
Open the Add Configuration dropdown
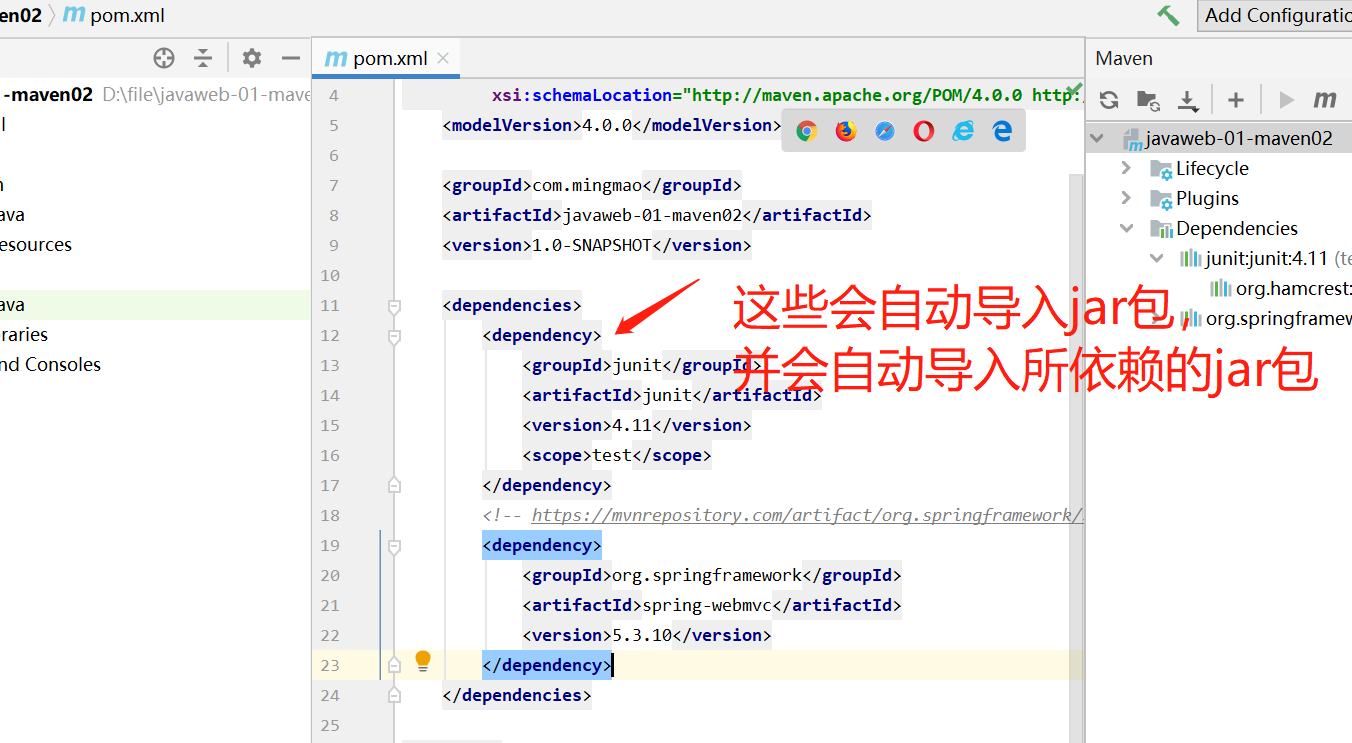point(1275,15)
